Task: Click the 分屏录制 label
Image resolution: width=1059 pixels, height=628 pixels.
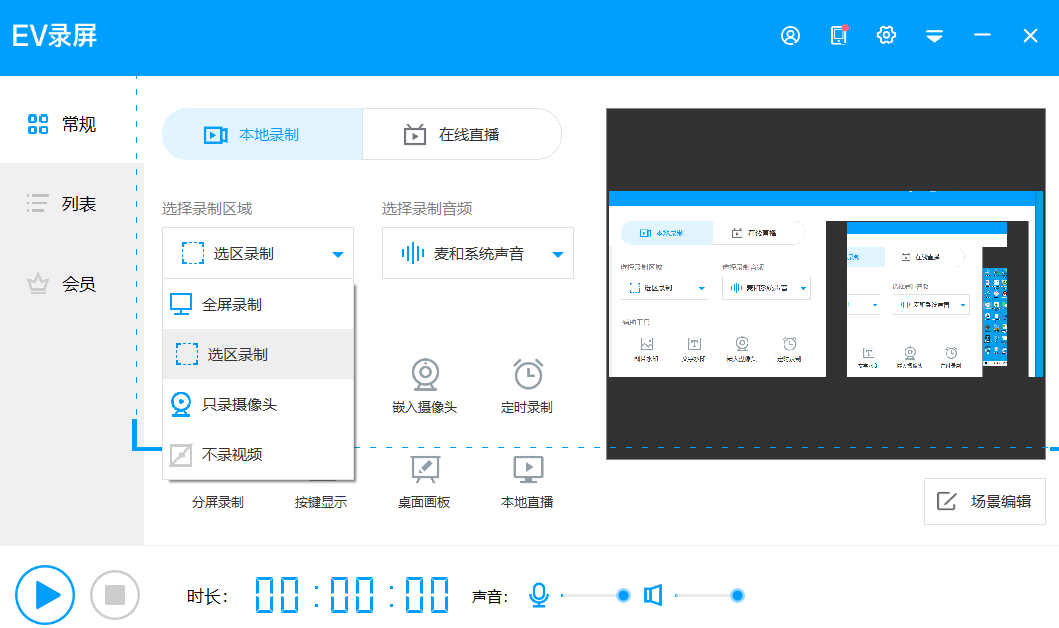Action: click(217, 502)
